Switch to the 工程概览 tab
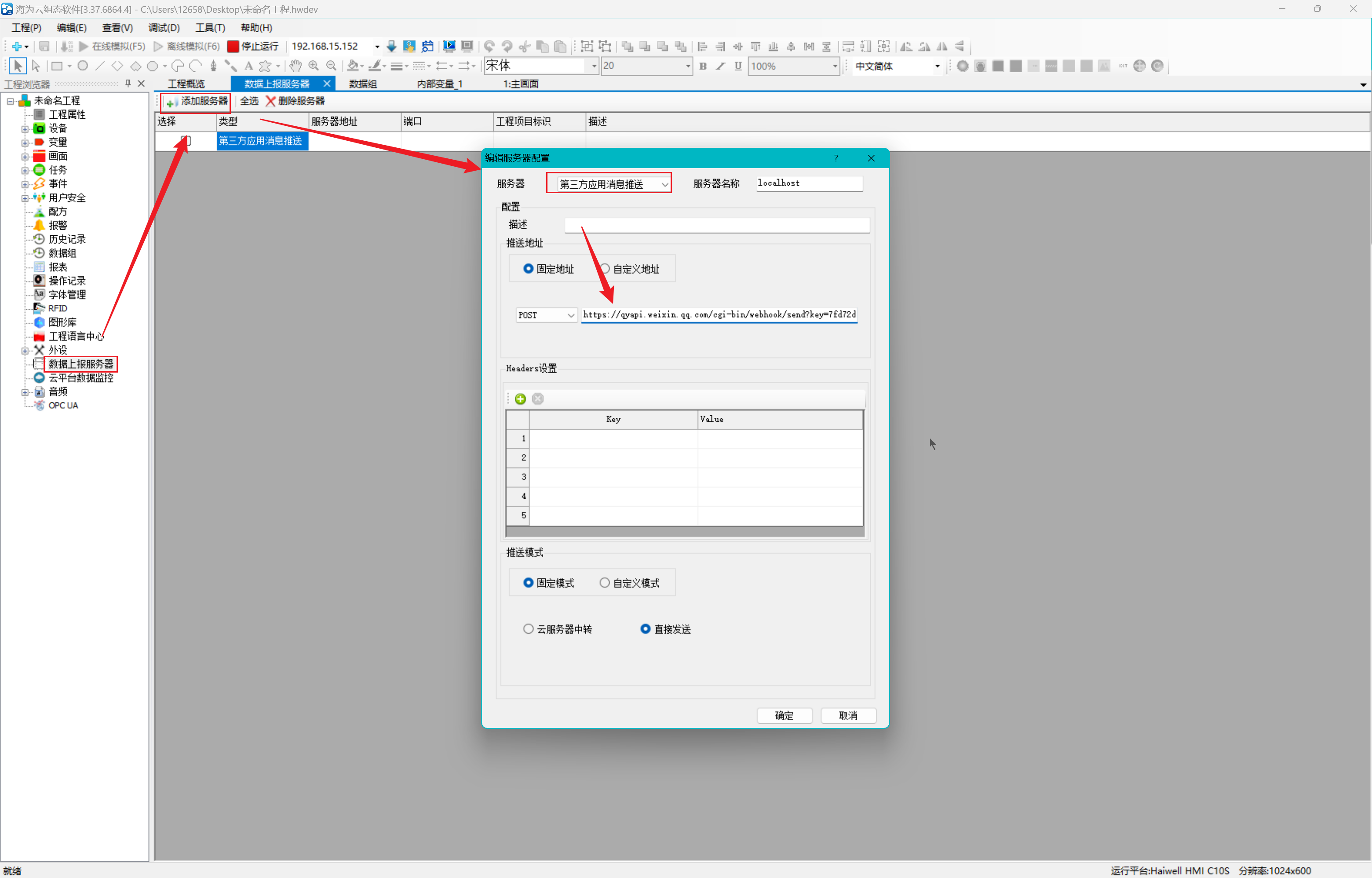Image resolution: width=1372 pixels, height=878 pixels. coord(186,84)
